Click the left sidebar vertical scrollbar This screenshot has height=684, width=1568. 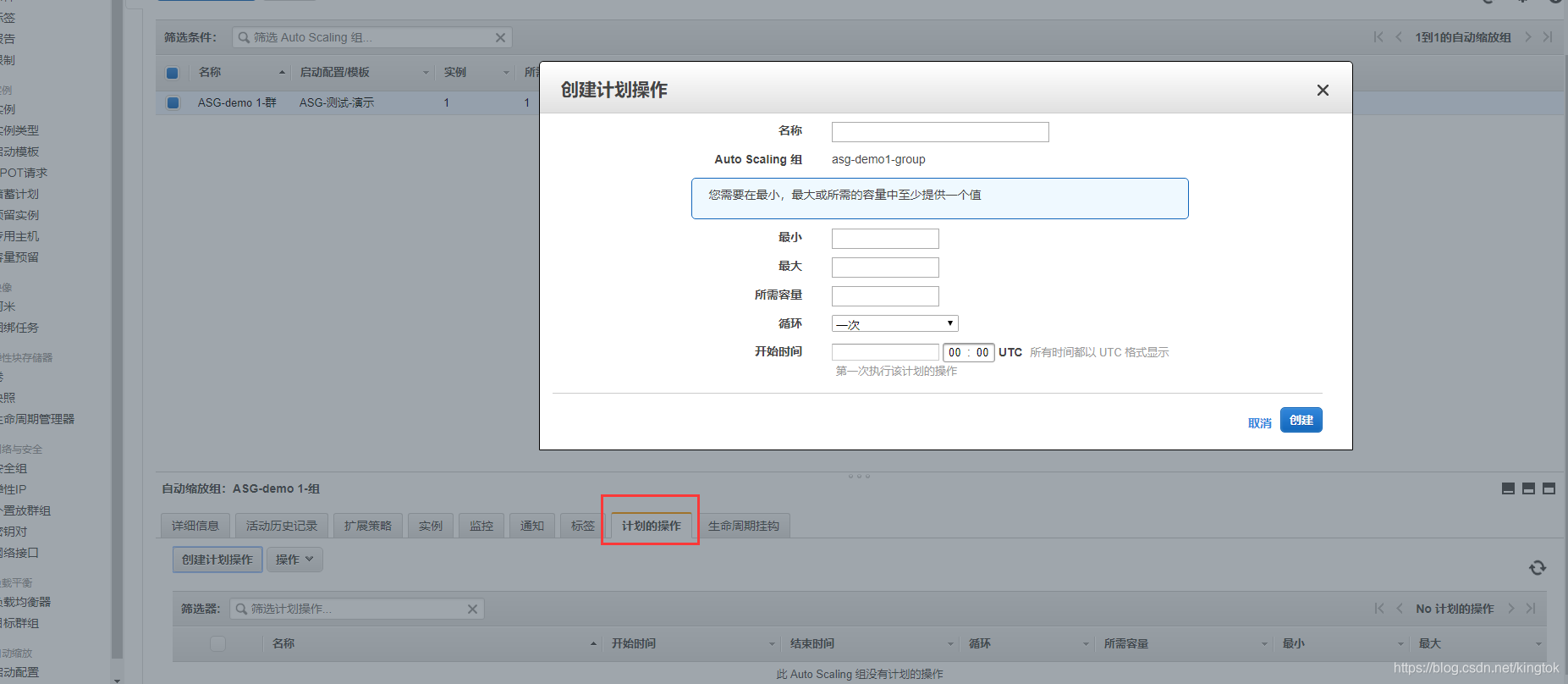pos(117,330)
